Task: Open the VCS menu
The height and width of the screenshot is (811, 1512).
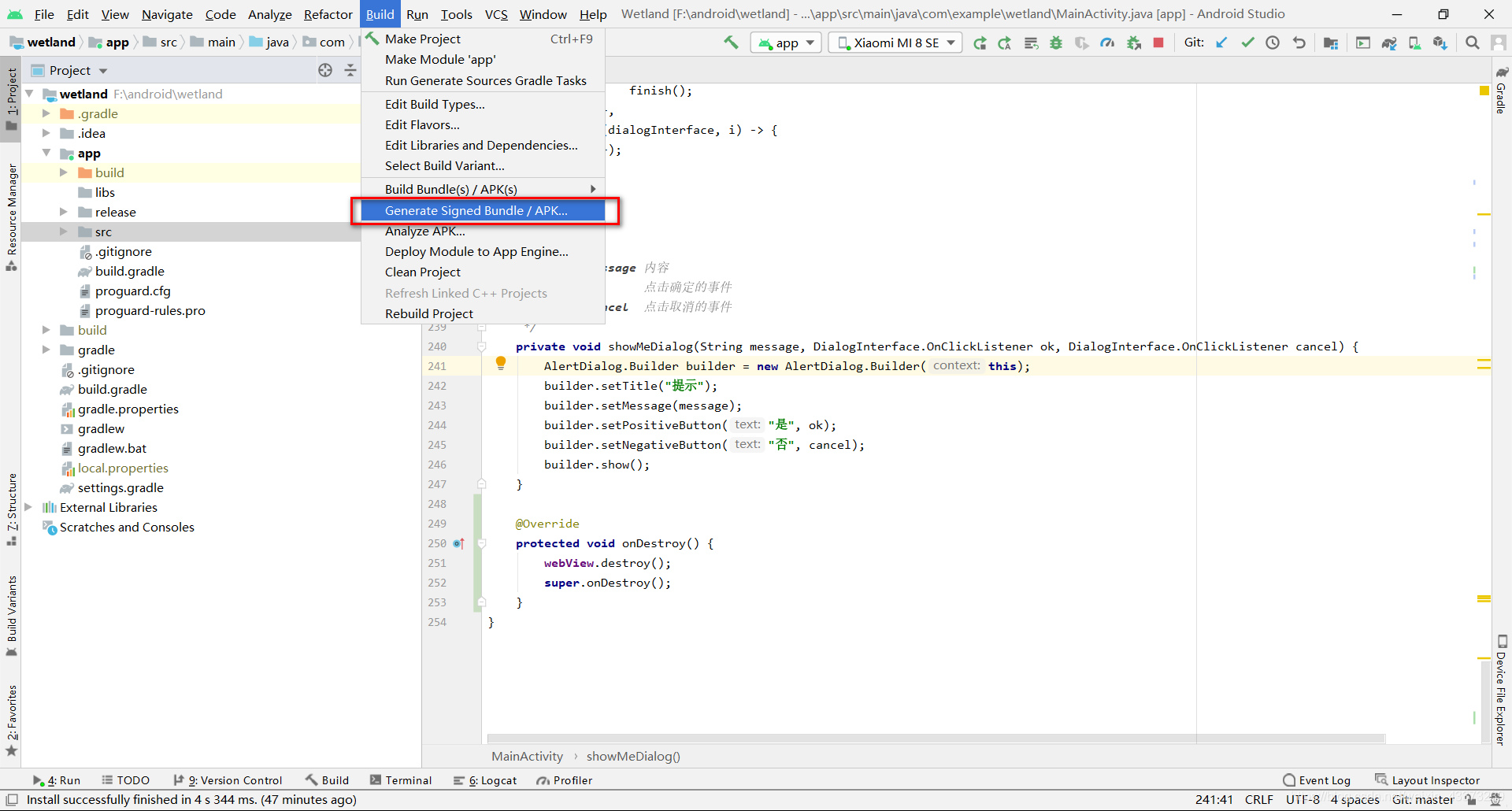Action: pos(496,14)
